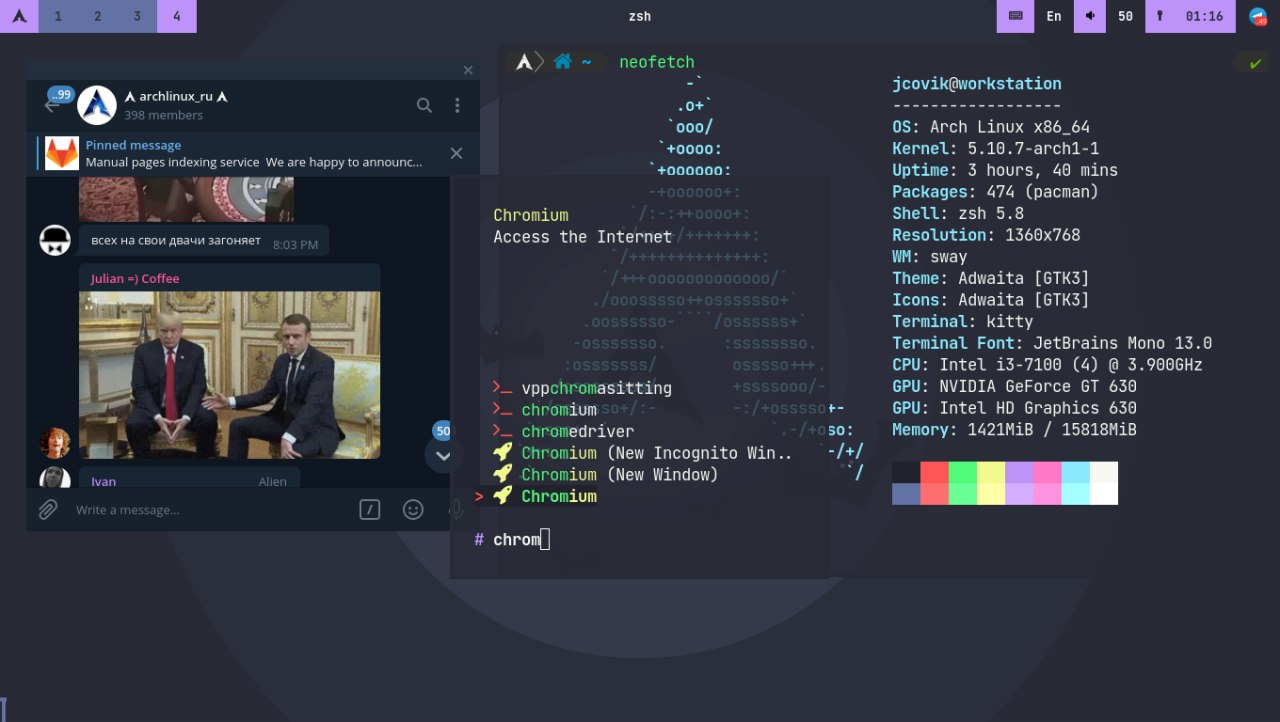Switch to workspace 1
The height and width of the screenshot is (722, 1280).
(58, 16)
